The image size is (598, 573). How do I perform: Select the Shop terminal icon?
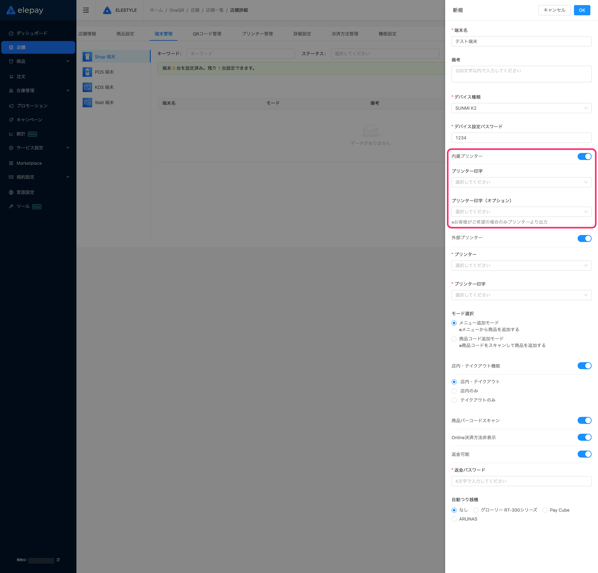(x=87, y=57)
